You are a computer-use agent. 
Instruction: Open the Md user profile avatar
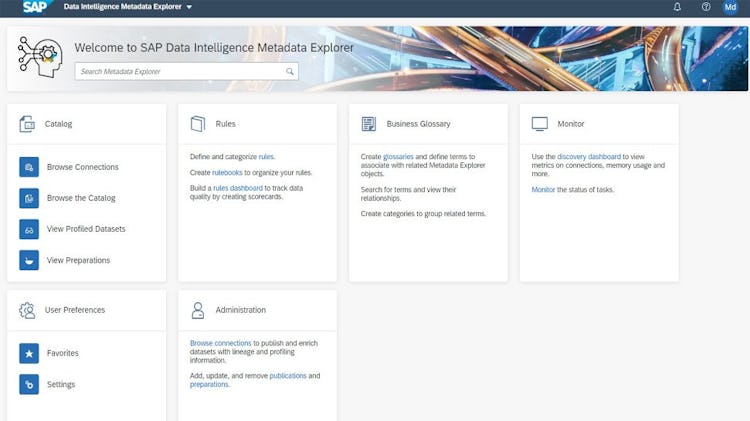(x=730, y=7)
